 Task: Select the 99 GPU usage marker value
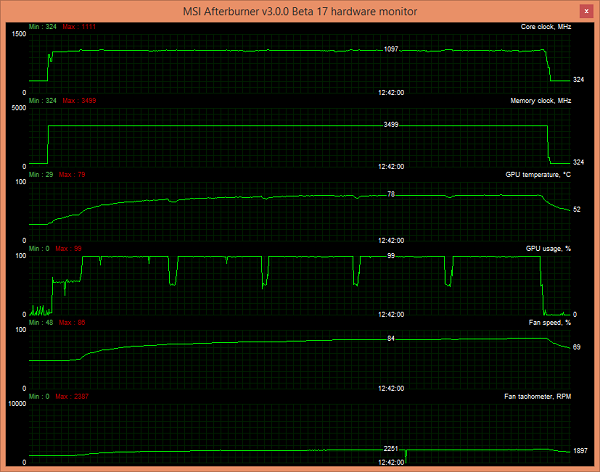point(391,256)
